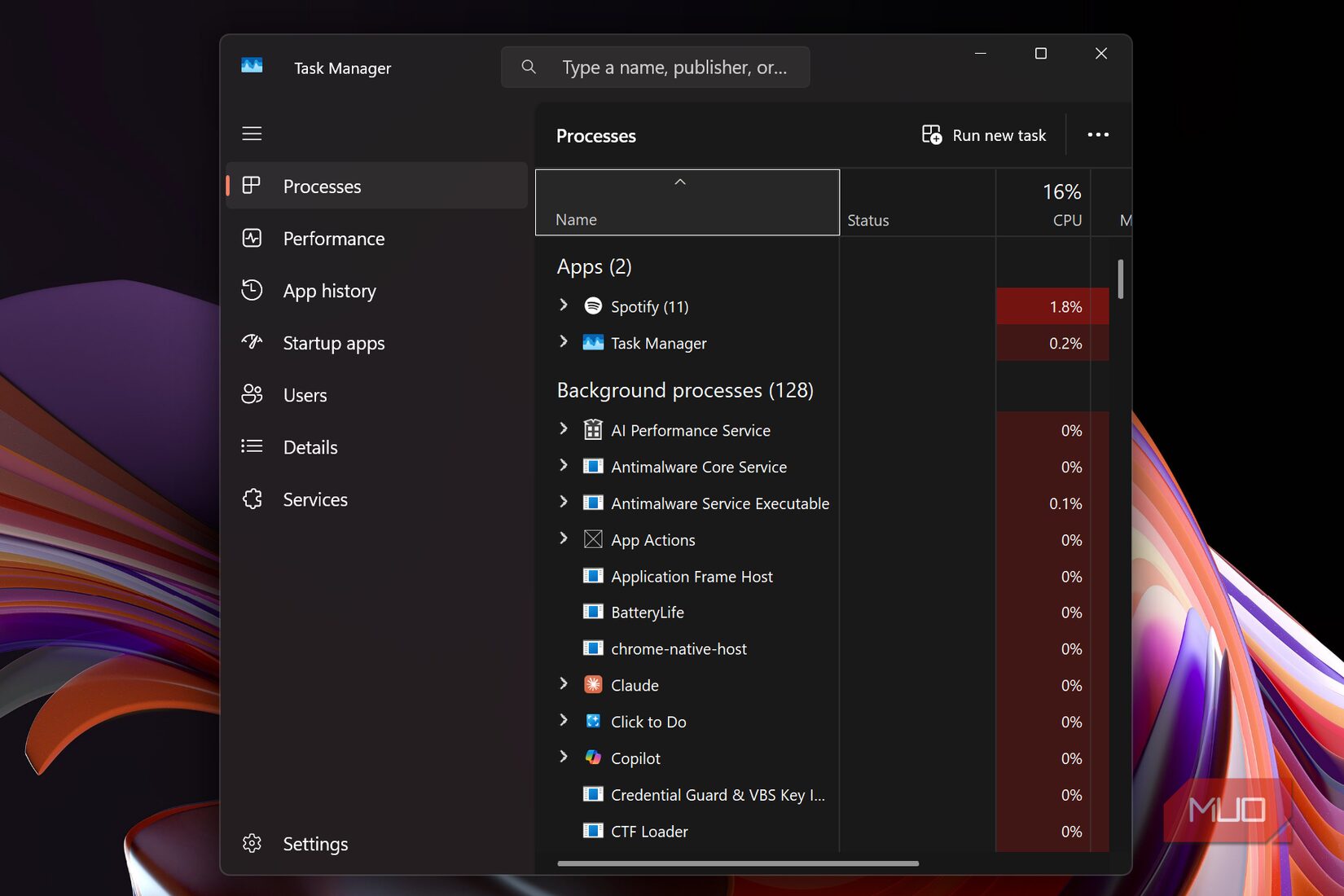Select the CTF Loader process name
The width and height of the screenshot is (1344, 896).
[x=649, y=831]
